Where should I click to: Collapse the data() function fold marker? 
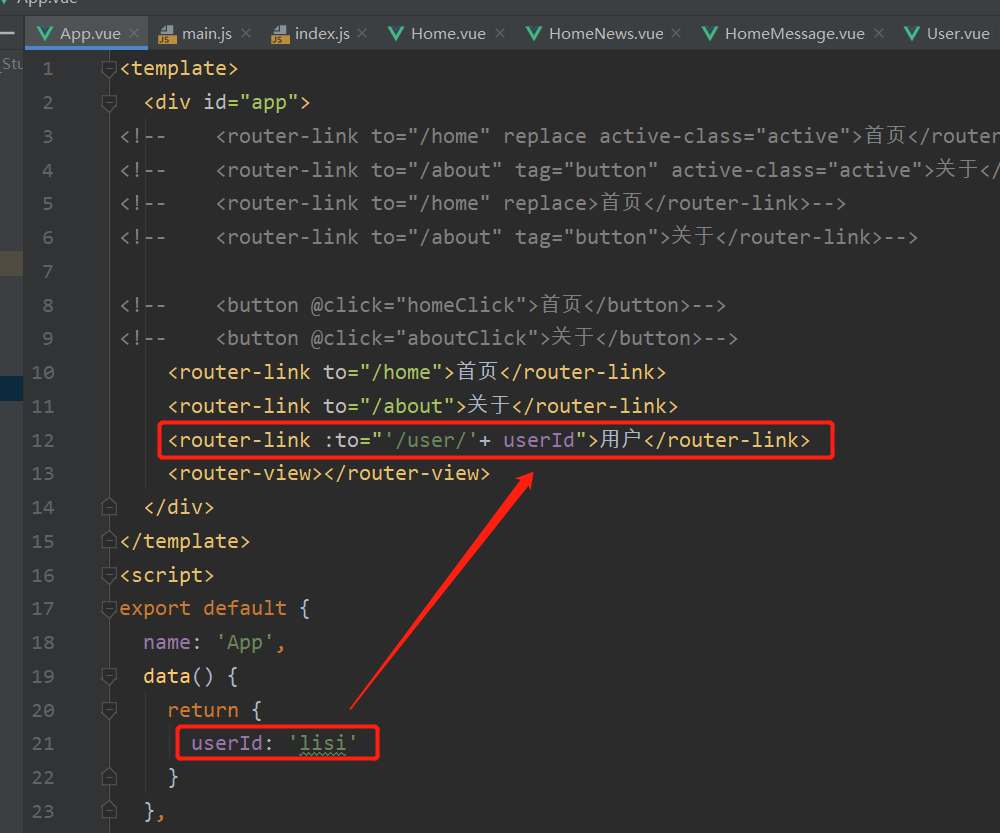109,676
